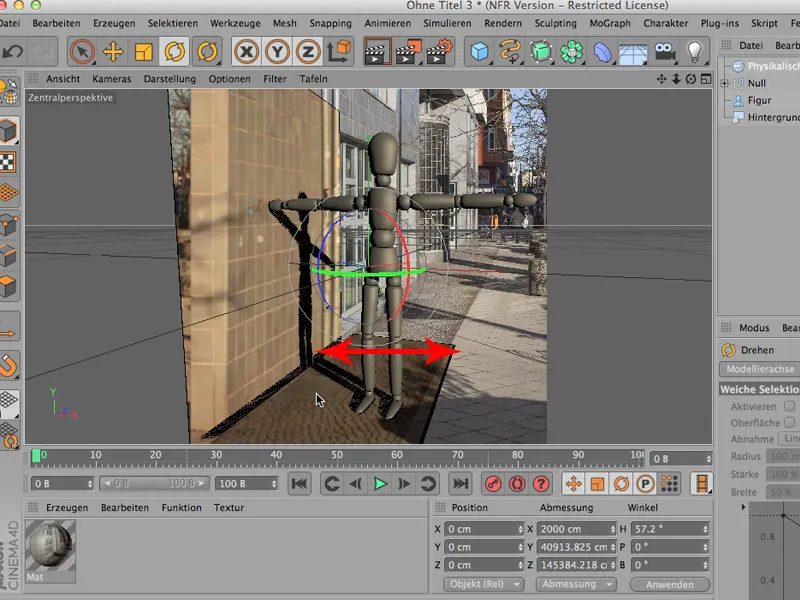Open the Render Settings gear clapperboard icon
This screenshot has height=600, width=800.
tap(439, 52)
